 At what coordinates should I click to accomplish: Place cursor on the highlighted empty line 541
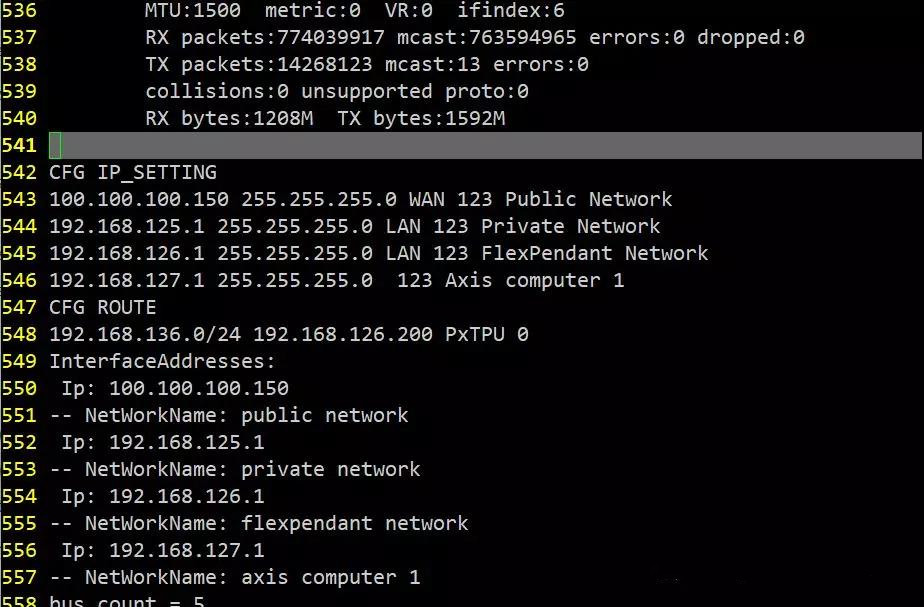[486, 145]
